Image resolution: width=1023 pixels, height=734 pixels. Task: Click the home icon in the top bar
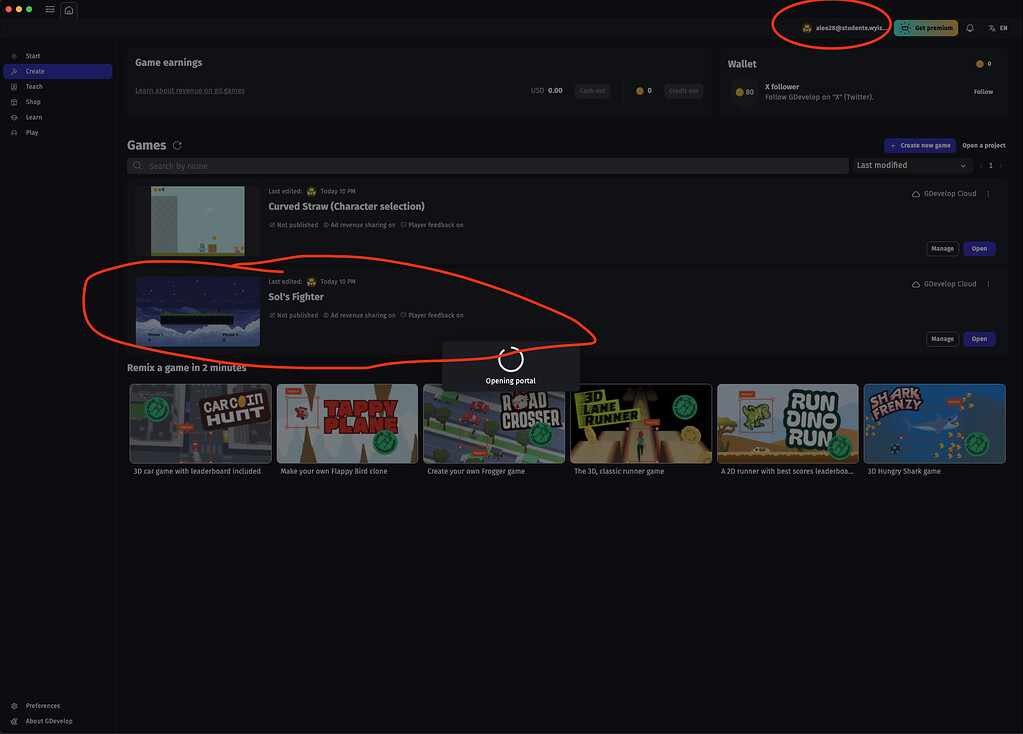(68, 9)
